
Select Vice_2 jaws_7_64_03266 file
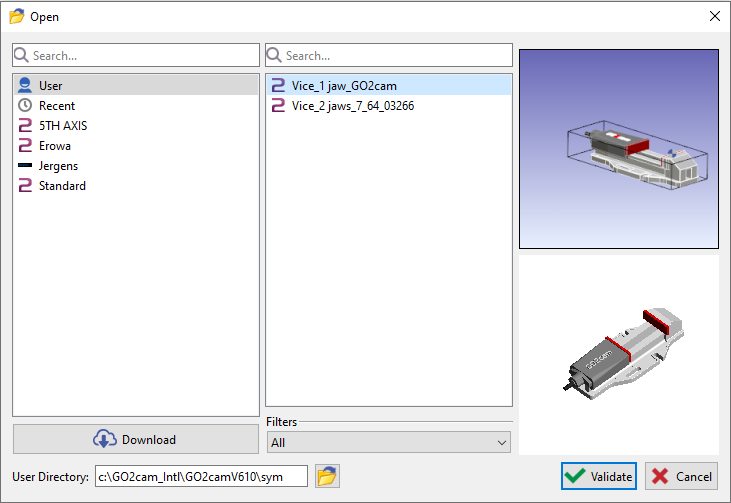point(352,106)
